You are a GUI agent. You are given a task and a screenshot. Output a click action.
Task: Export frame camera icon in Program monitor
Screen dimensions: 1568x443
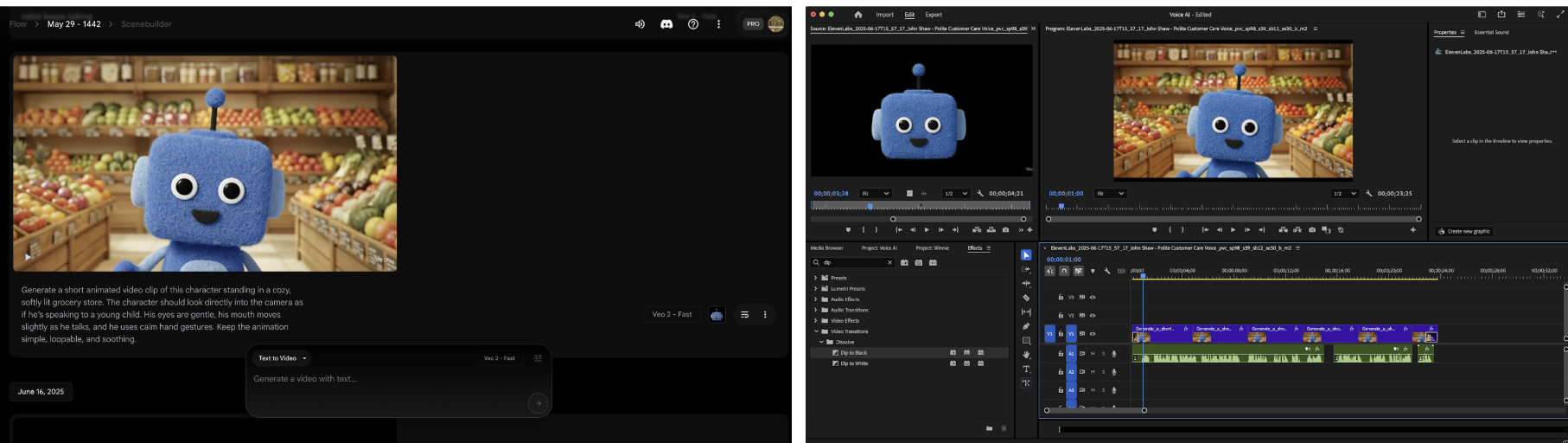tap(1312, 230)
